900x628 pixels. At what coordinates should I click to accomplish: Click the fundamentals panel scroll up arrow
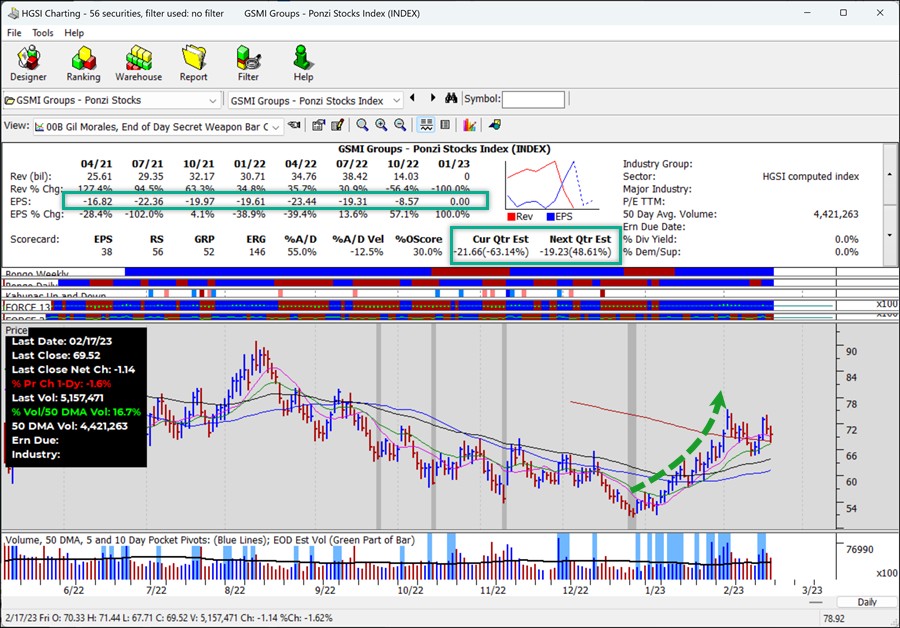[x=890, y=174]
